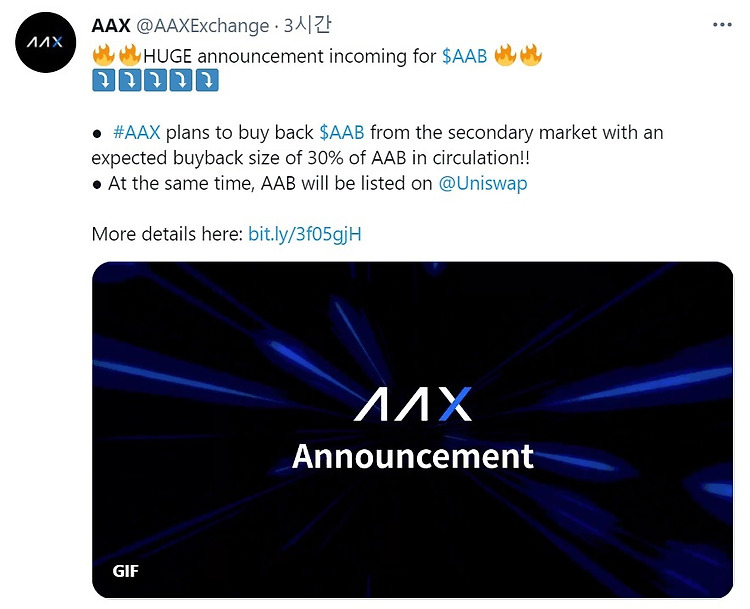Click the middle blue down-arrow emoji
The image size is (750, 609).
155,80
